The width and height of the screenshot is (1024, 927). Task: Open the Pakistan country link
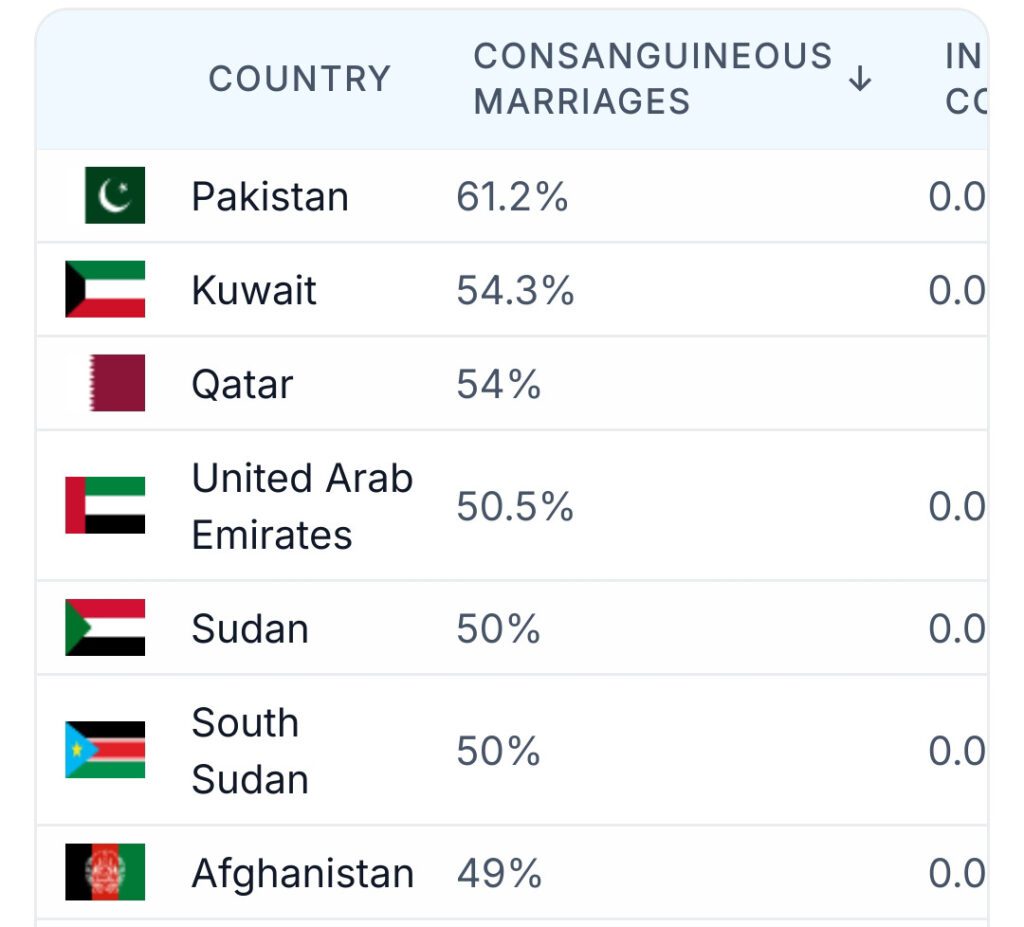270,197
